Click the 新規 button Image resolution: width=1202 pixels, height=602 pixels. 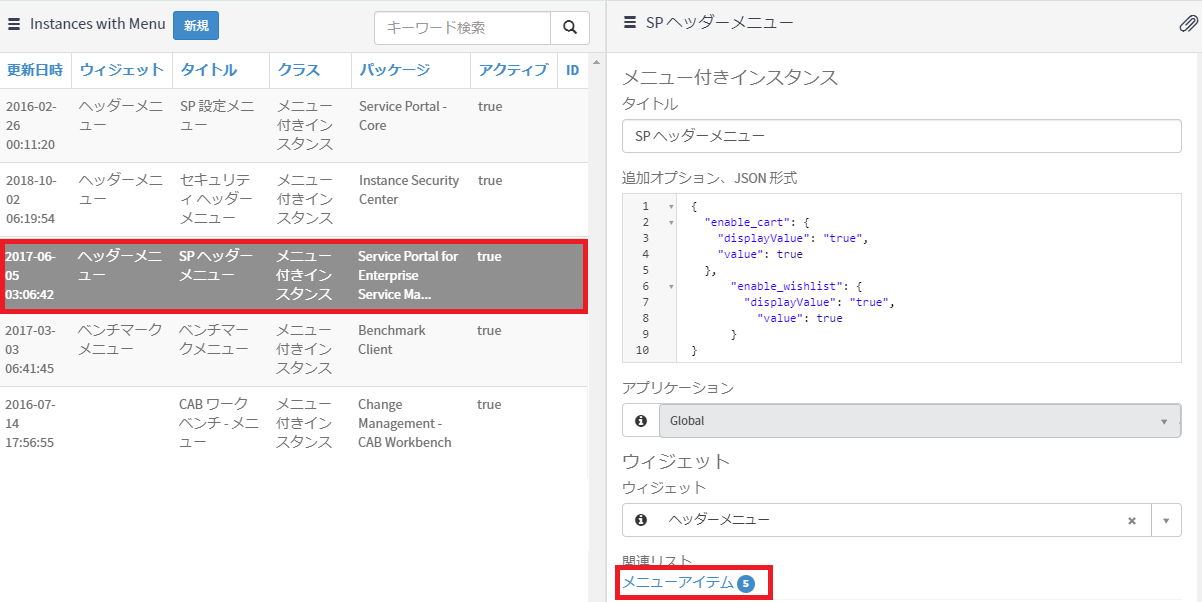196,26
